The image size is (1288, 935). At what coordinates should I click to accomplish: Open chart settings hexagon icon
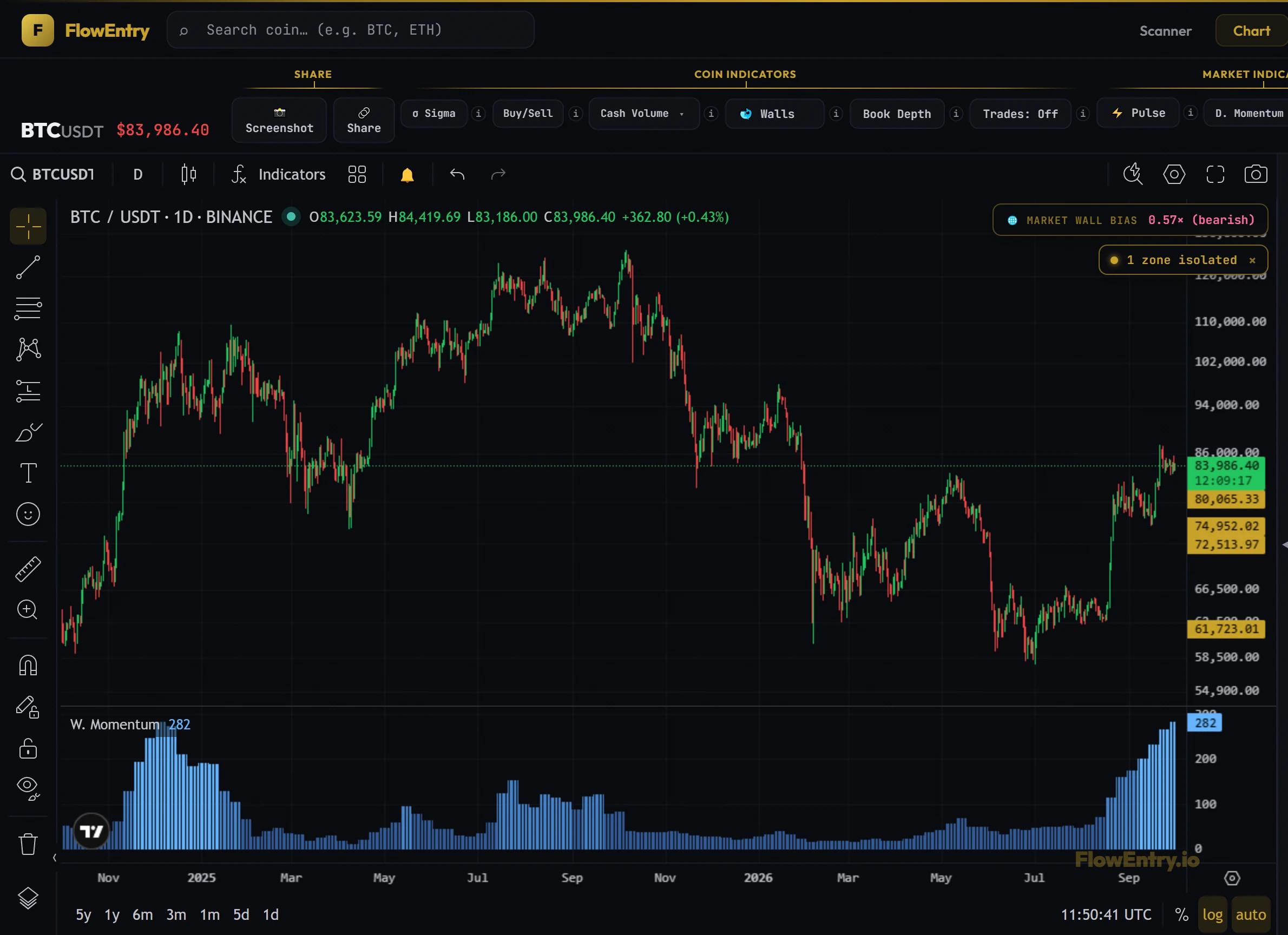pos(1174,174)
